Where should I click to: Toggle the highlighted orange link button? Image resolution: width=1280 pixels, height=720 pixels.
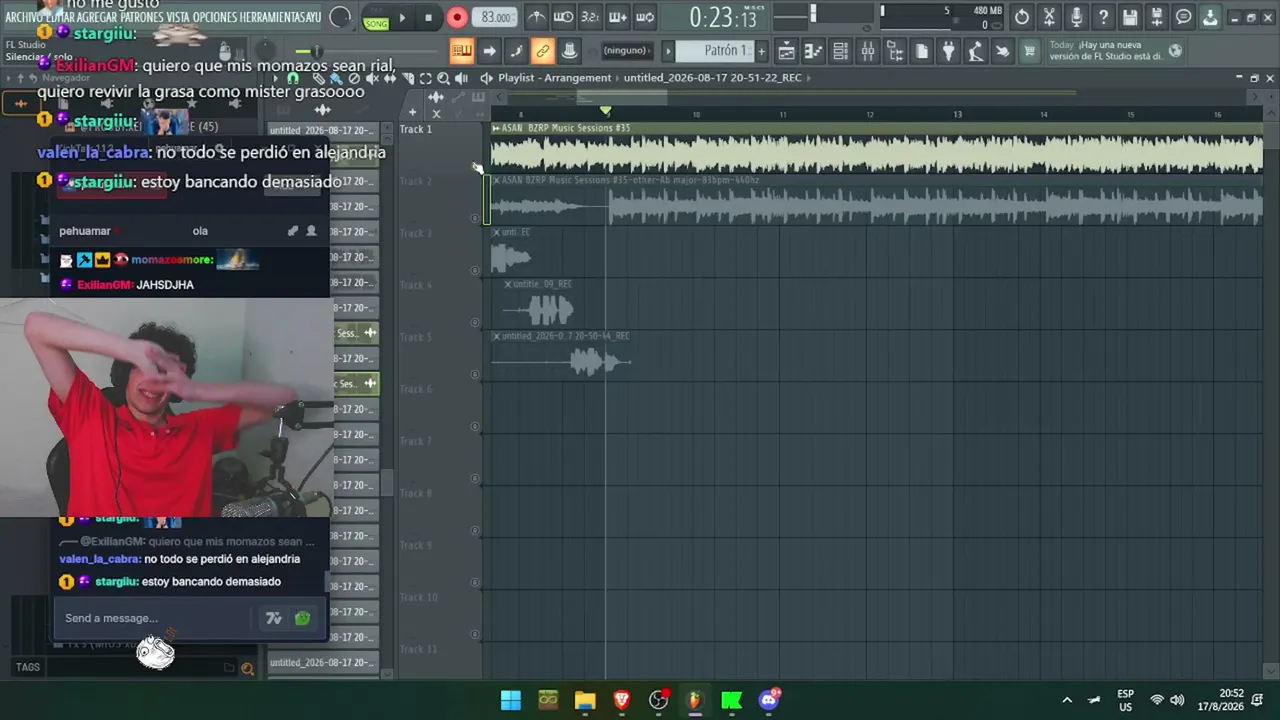(x=542, y=51)
